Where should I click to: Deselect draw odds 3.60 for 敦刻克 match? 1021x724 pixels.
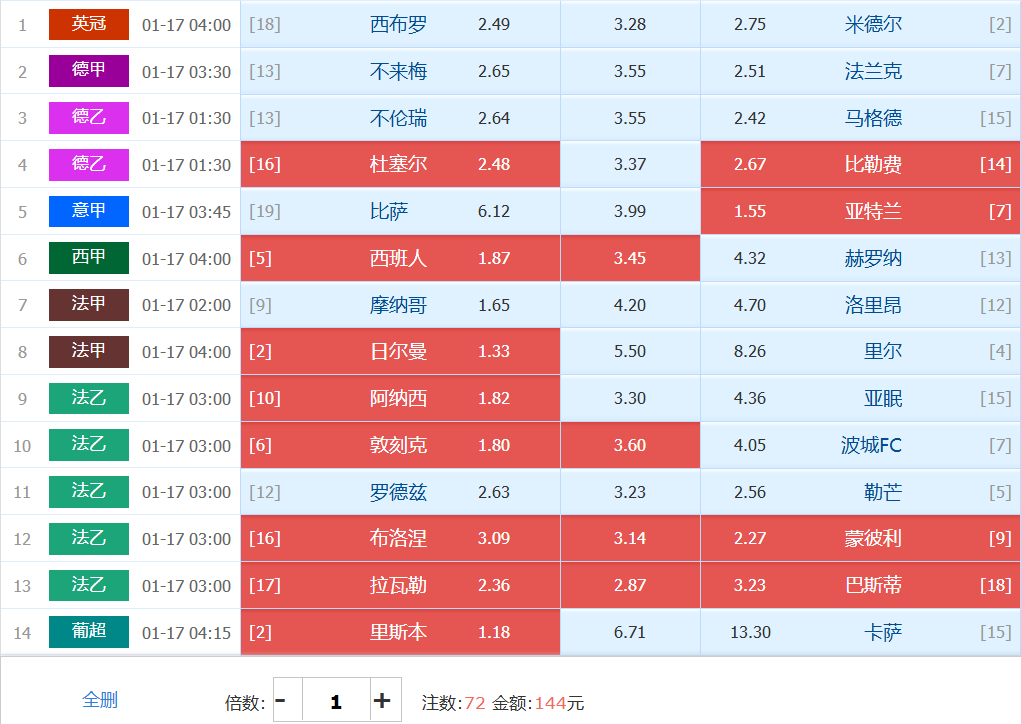point(630,445)
